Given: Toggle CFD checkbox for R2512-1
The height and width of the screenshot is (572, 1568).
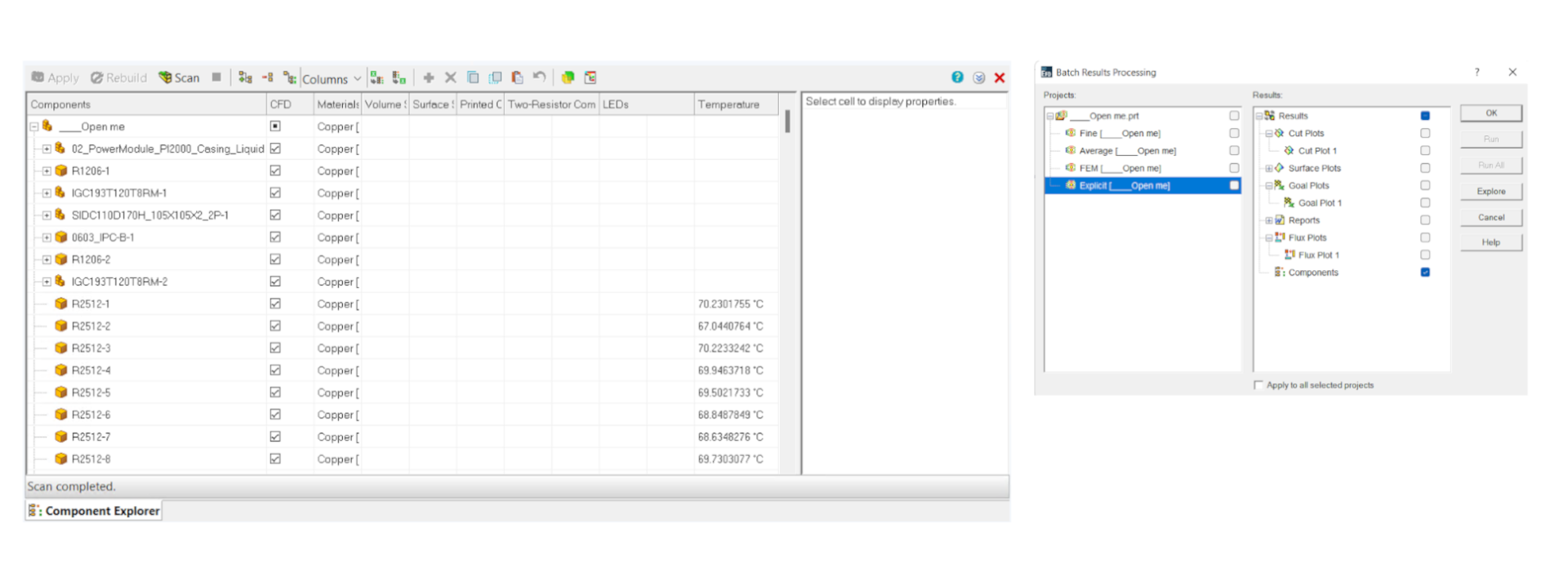Looking at the screenshot, I should click(x=275, y=304).
